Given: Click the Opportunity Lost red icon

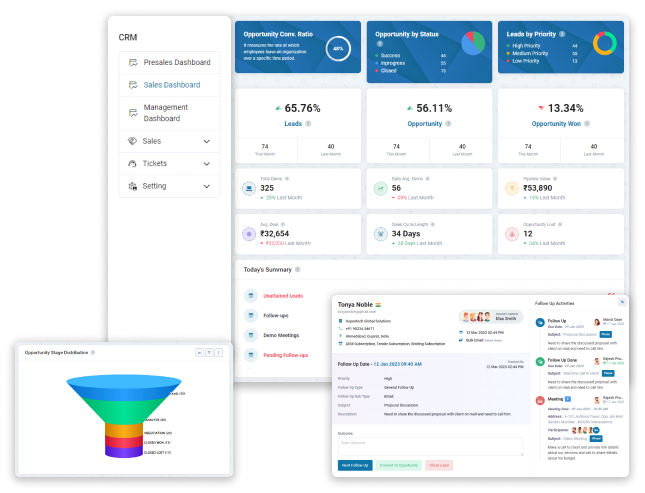Looking at the screenshot, I should pos(512,234).
